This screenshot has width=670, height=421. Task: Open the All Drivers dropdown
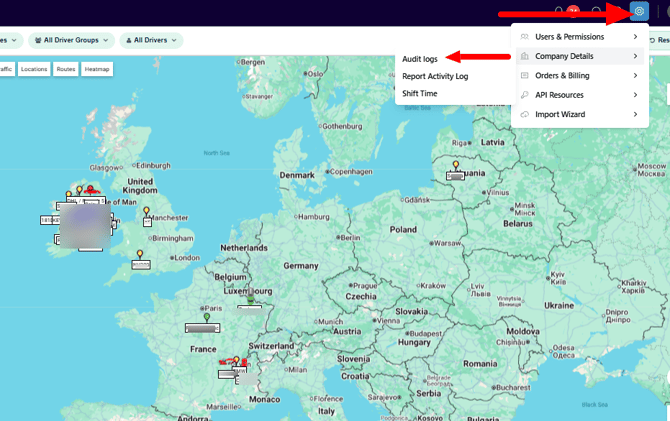coord(151,40)
